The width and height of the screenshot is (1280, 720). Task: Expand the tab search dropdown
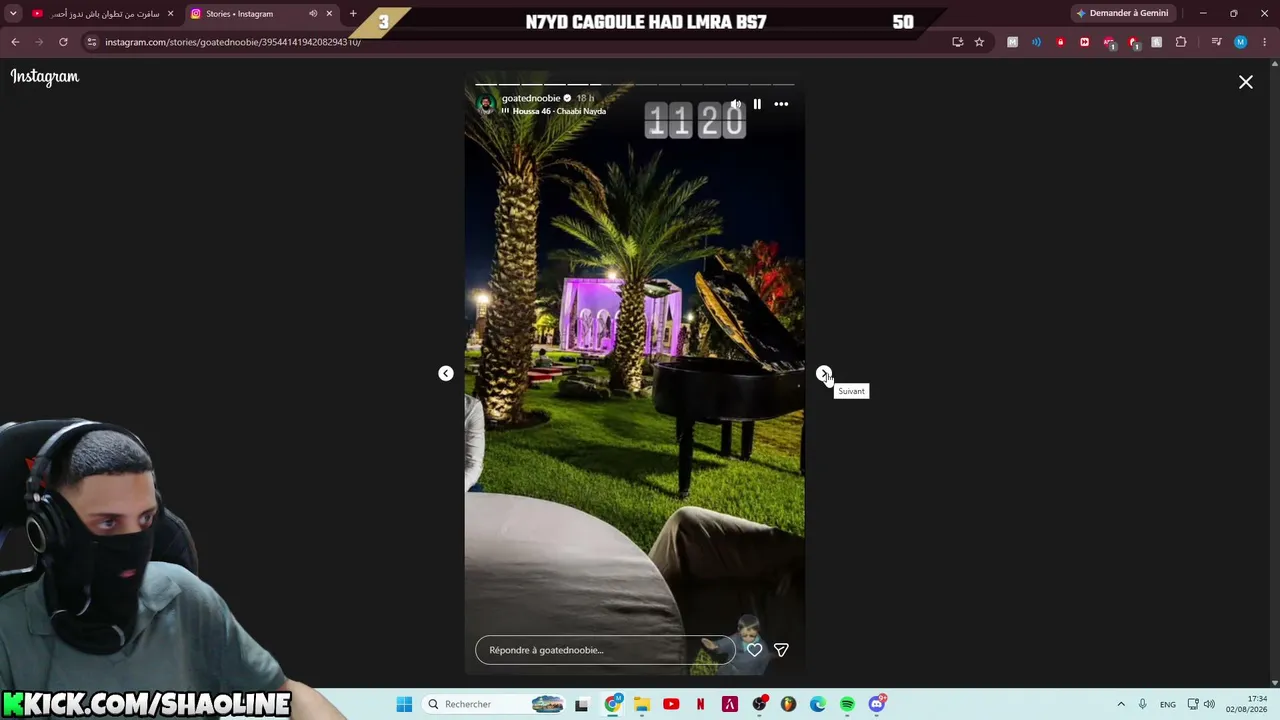tap(13, 14)
